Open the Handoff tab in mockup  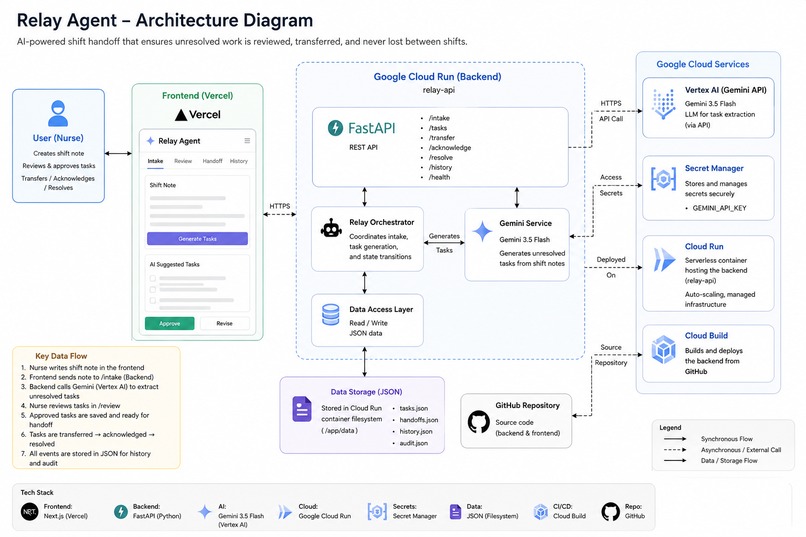(212, 161)
